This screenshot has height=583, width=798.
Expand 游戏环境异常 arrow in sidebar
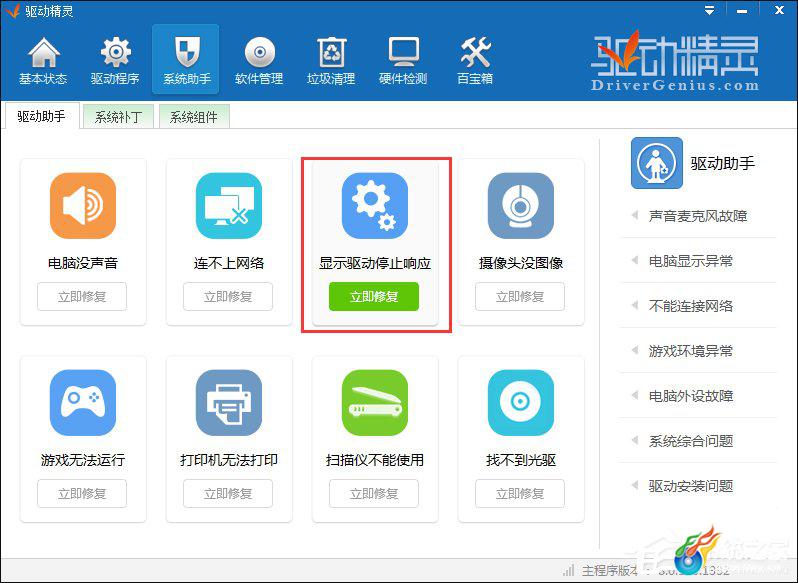(635, 350)
